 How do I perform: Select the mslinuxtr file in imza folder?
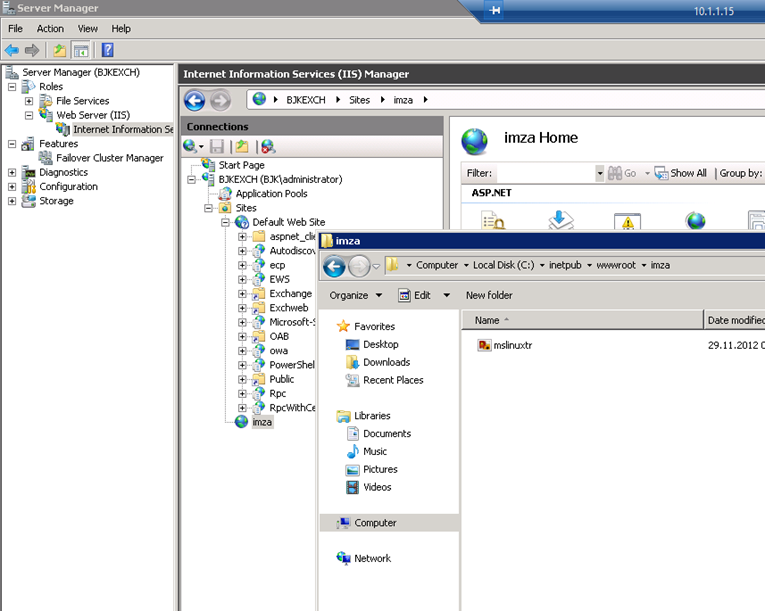click(x=505, y=346)
